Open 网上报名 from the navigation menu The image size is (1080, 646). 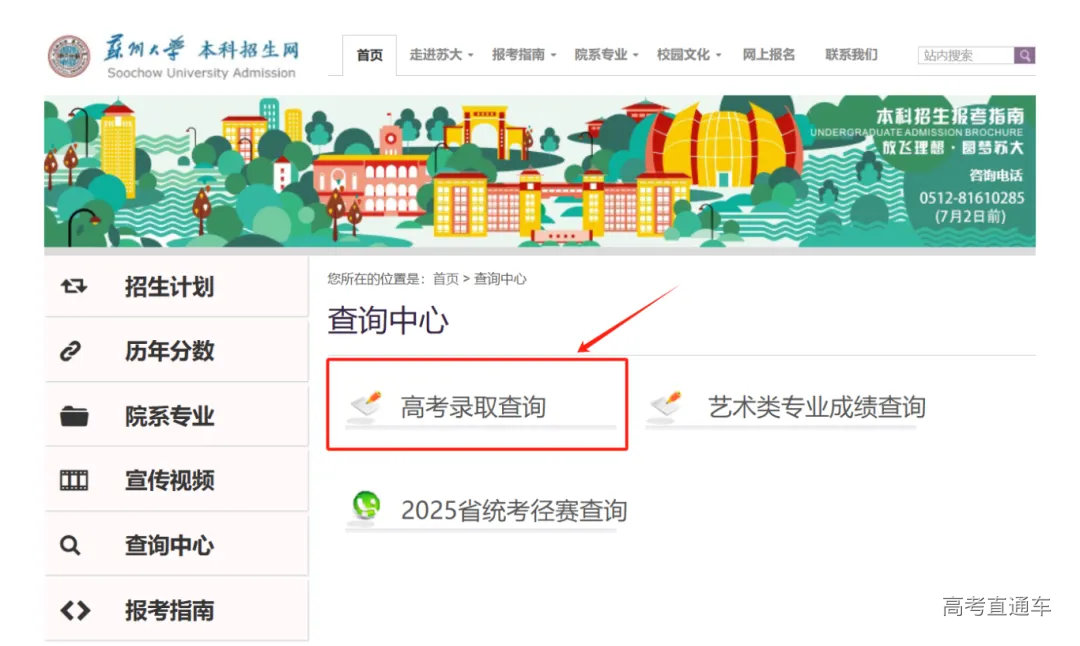[x=768, y=55]
